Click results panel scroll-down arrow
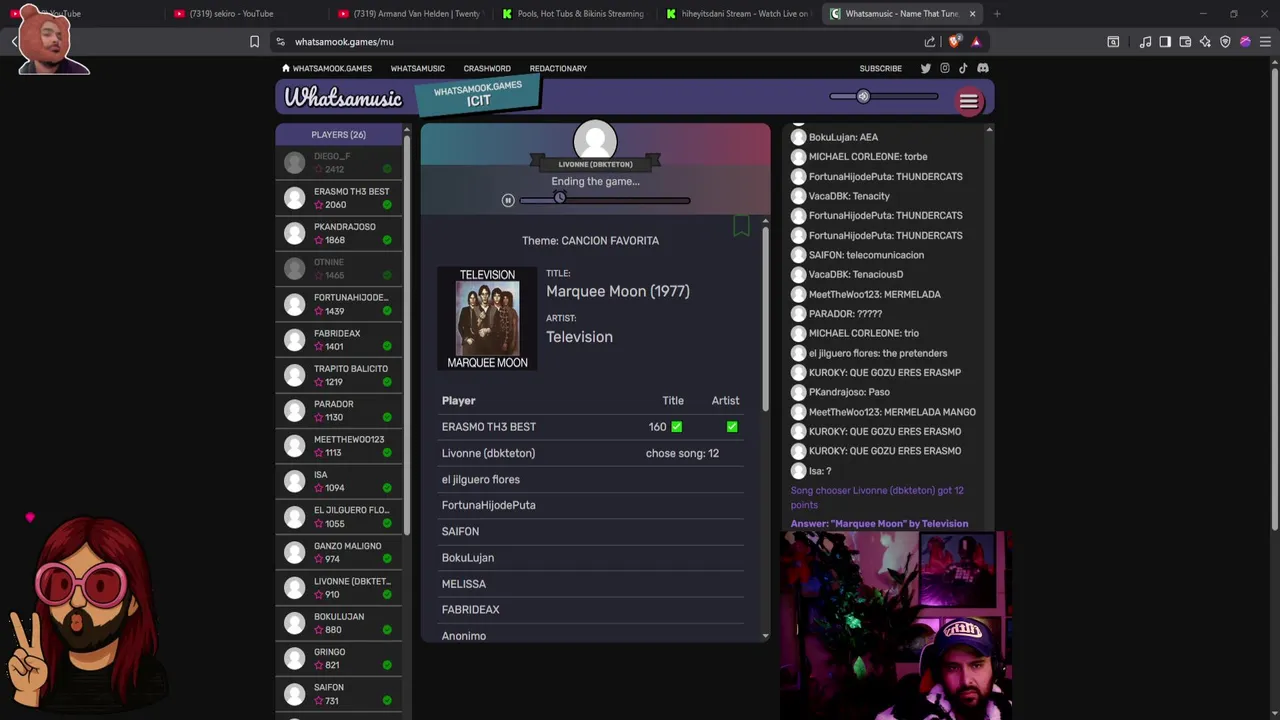The width and height of the screenshot is (1280, 720). tap(766, 635)
